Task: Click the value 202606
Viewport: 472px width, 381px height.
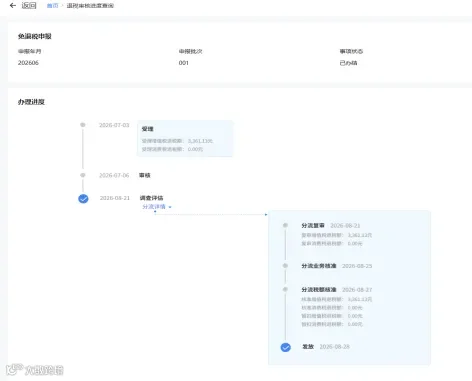Action: point(28,63)
